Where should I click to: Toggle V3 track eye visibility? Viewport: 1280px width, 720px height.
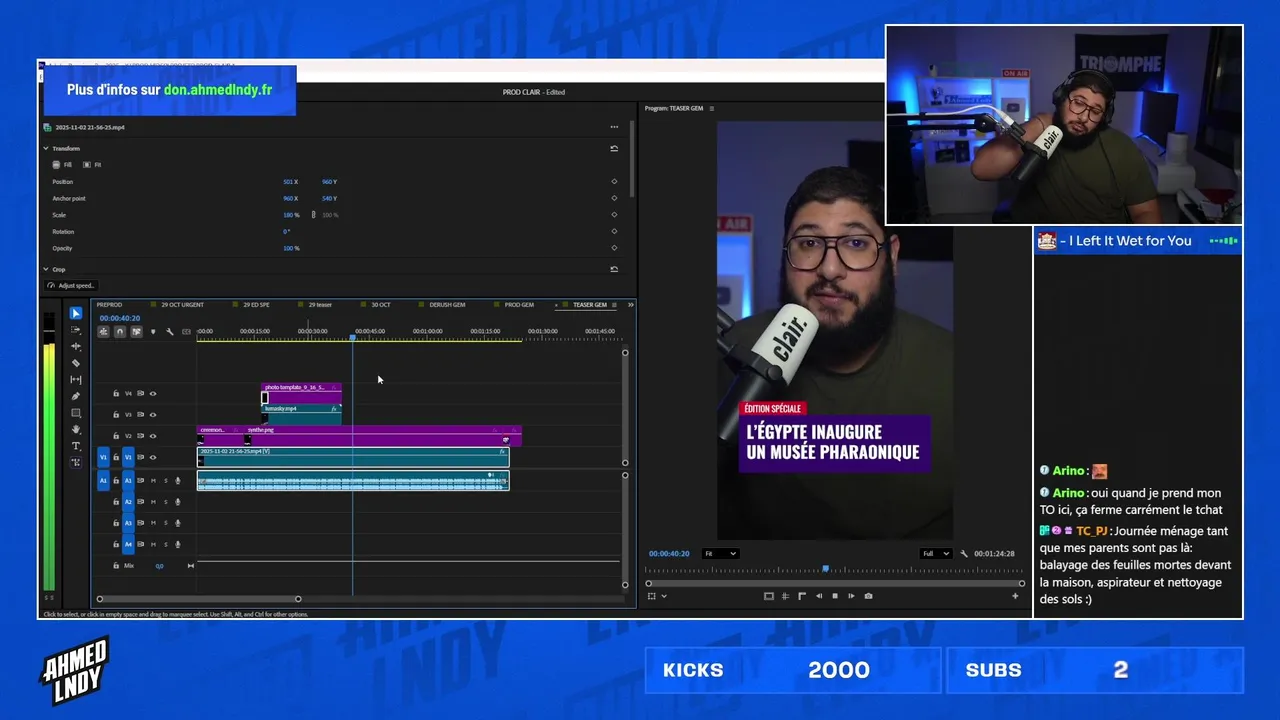point(153,414)
